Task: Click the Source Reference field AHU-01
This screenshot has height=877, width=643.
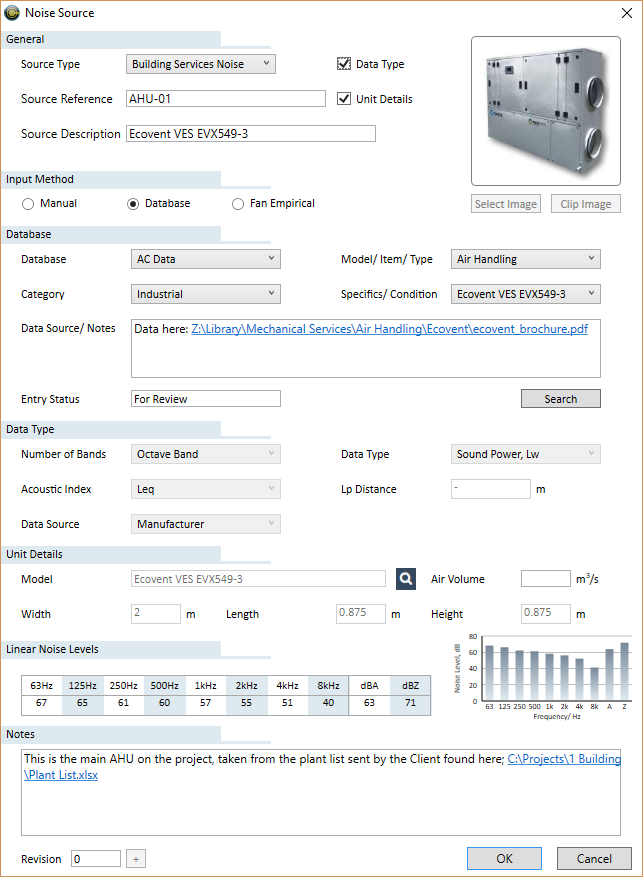Action: pyautogui.click(x=226, y=99)
